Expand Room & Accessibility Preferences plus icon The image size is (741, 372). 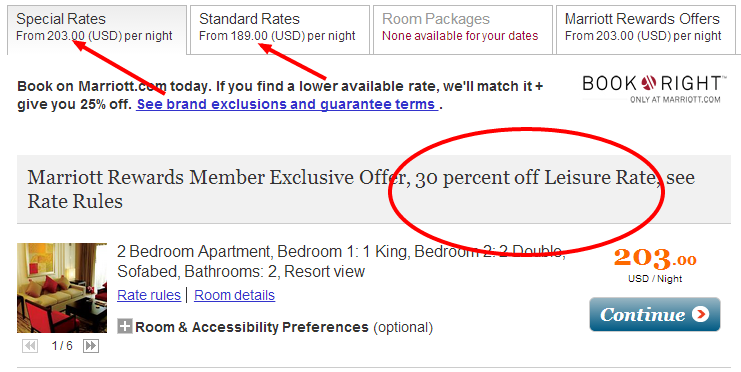coord(125,326)
